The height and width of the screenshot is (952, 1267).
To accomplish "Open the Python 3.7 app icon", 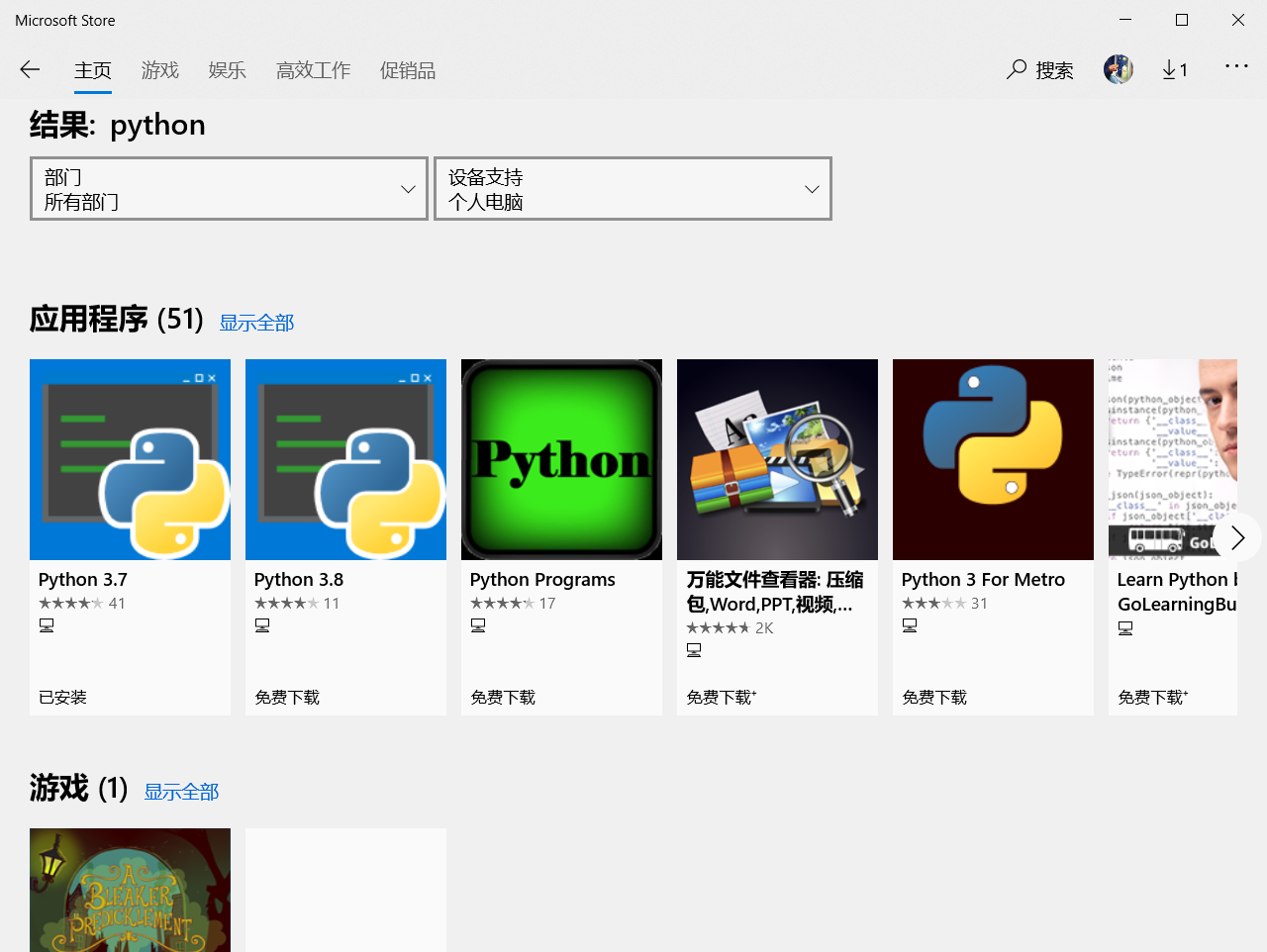I will (130, 459).
